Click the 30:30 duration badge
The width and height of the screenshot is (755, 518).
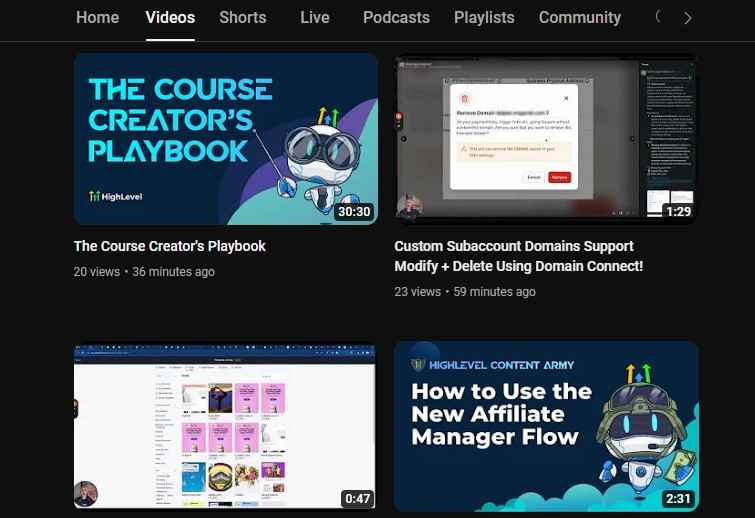pyautogui.click(x=354, y=212)
